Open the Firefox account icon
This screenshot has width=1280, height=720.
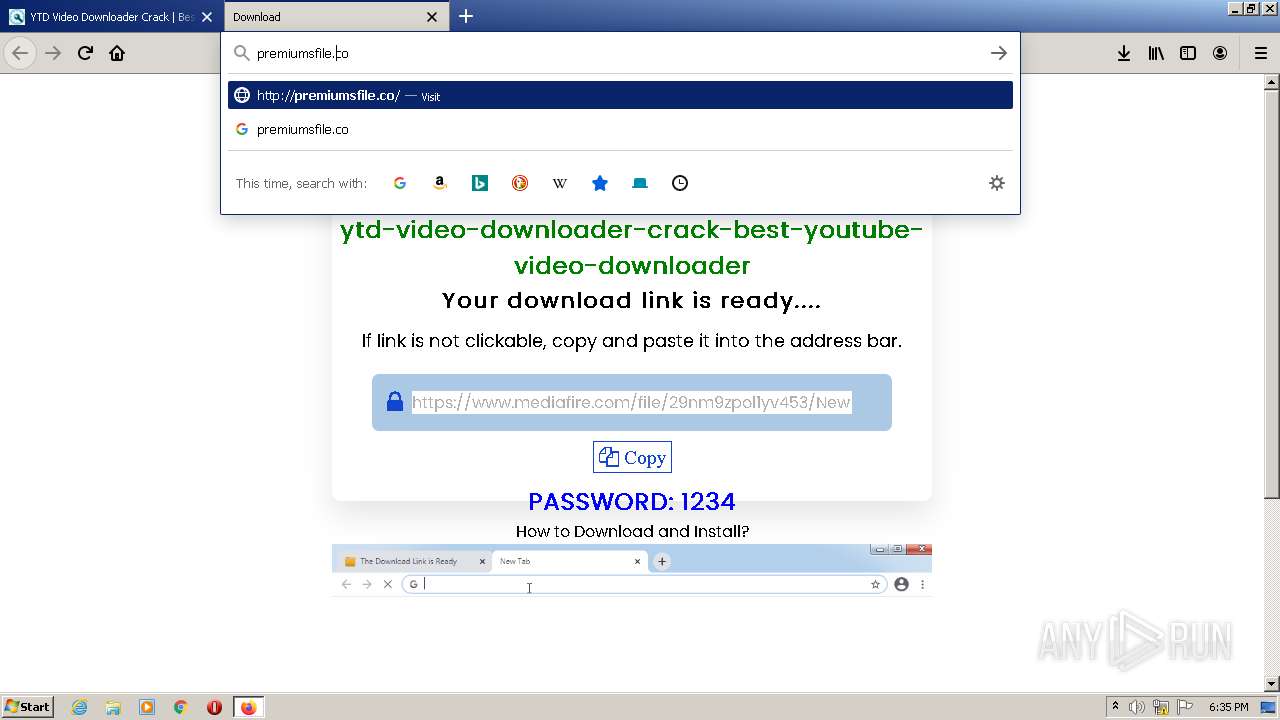1220,53
